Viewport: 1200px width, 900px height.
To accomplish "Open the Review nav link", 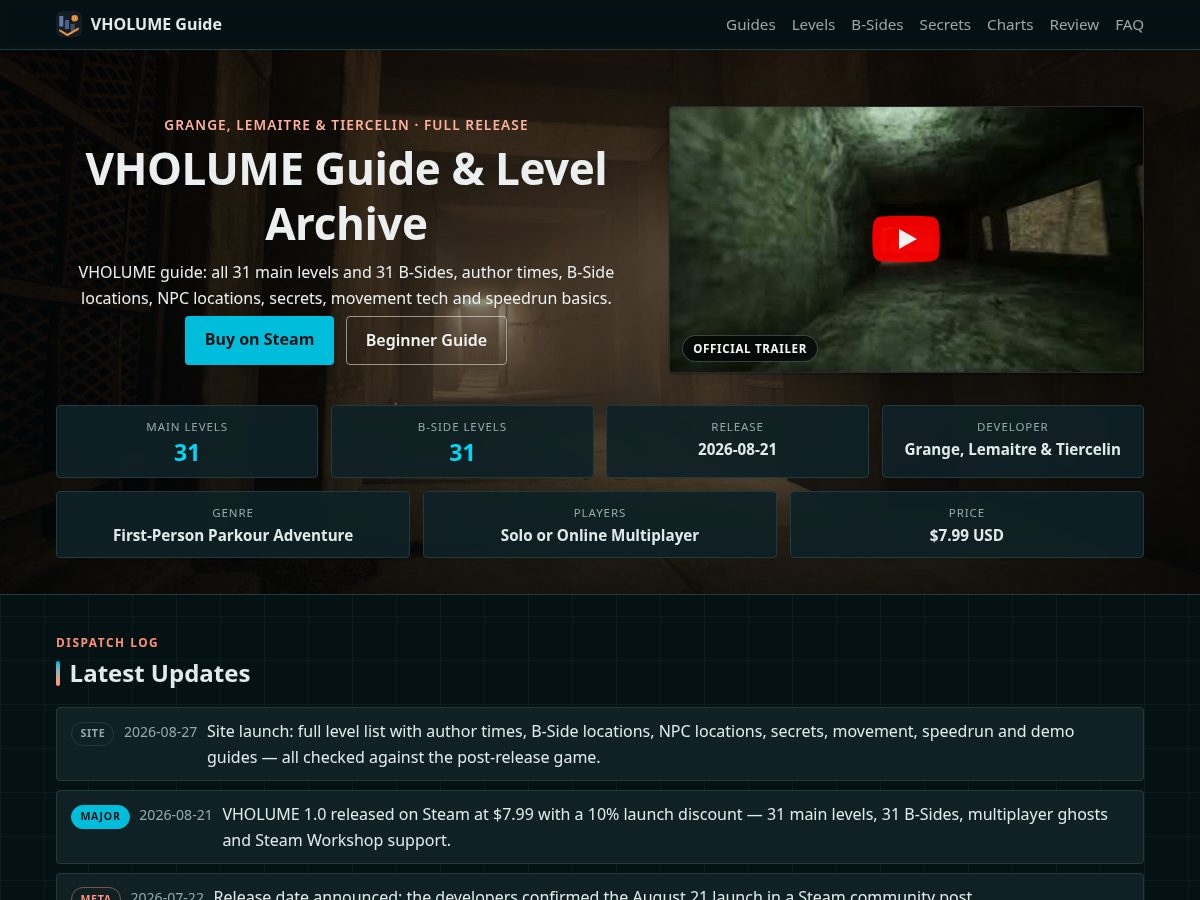I will click(1074, 24).
